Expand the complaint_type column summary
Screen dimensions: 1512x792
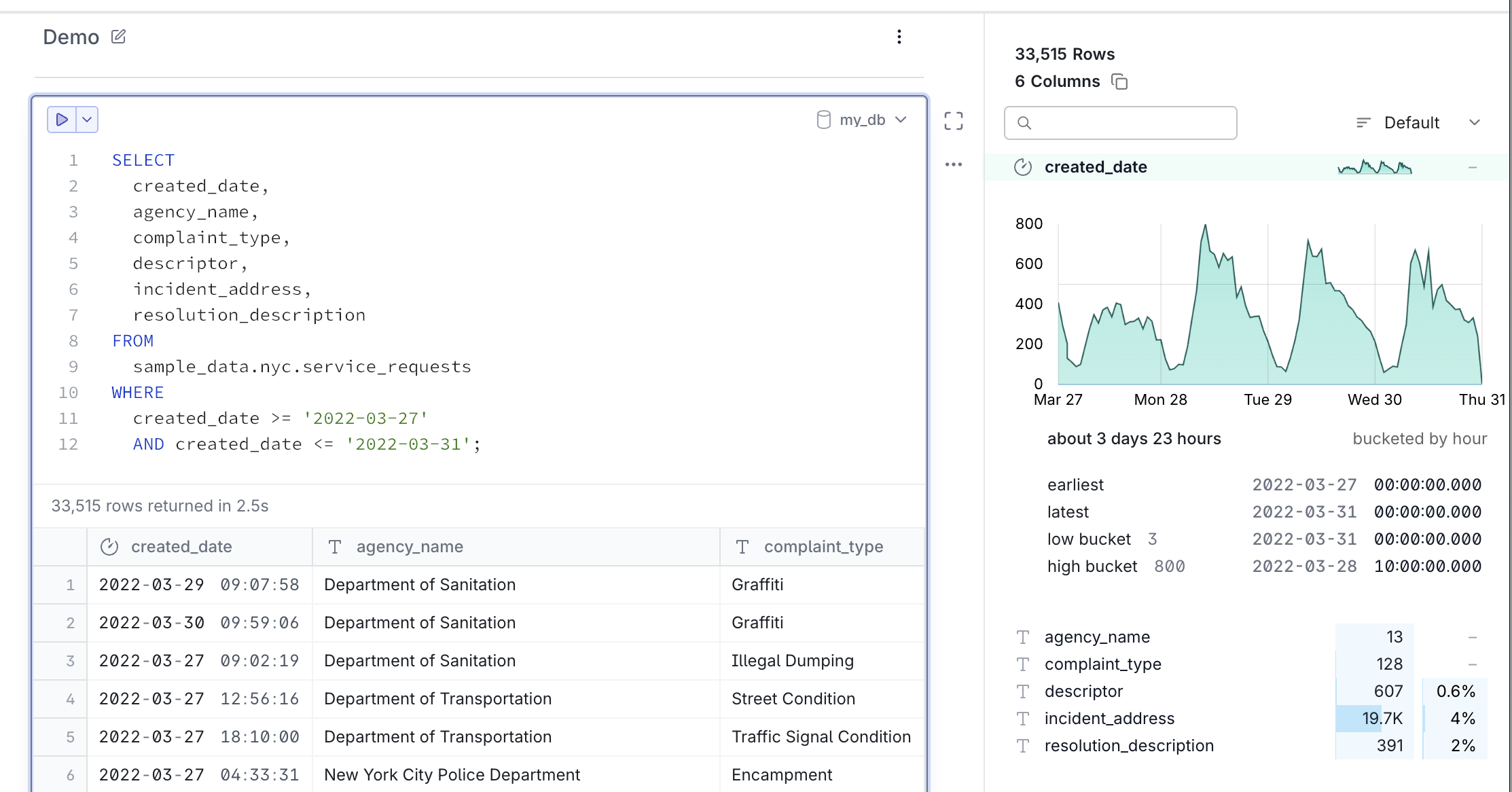click(1473, 664)
